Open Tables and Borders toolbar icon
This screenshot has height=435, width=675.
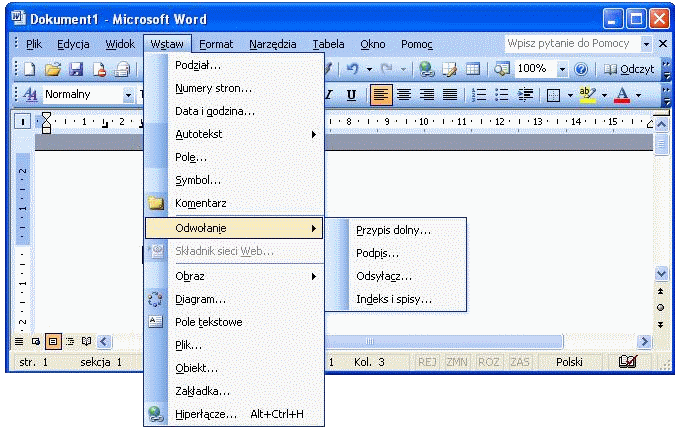coord(449,69)
